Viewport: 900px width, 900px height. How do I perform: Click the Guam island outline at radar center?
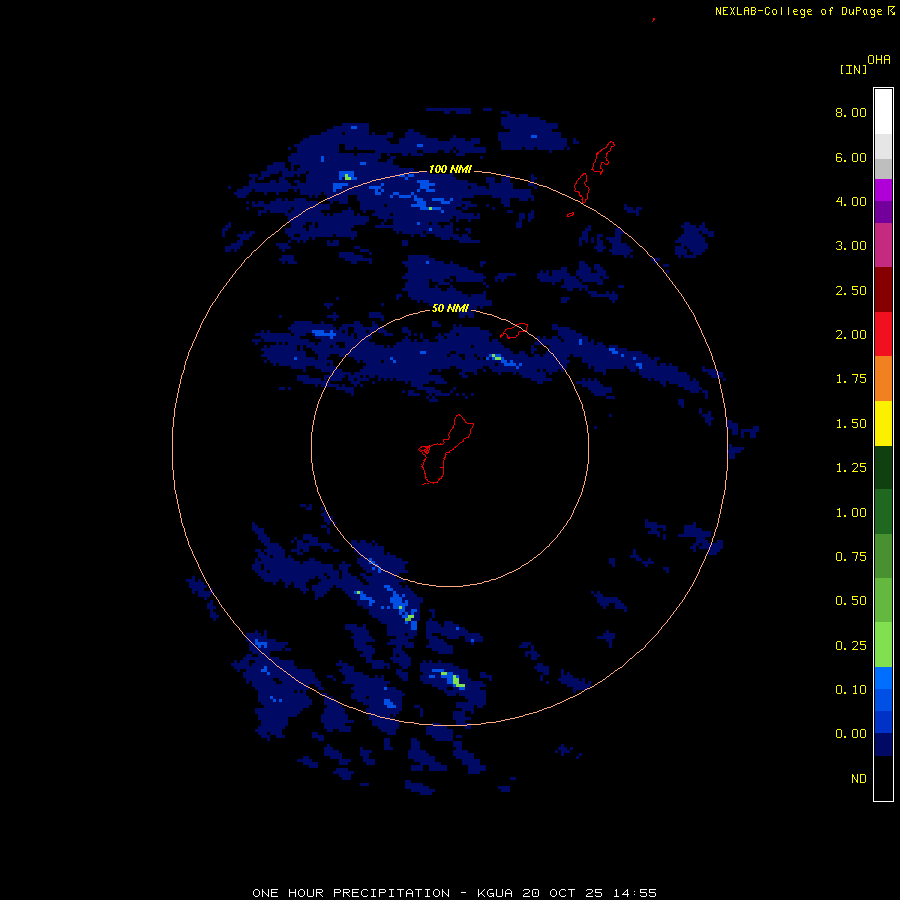tap(445, 449)
